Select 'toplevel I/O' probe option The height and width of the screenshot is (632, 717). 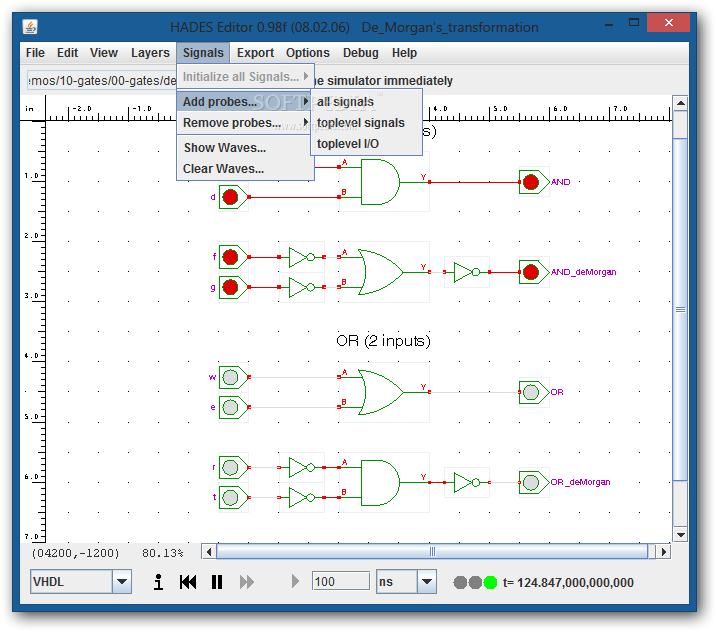tap(366, 144)
